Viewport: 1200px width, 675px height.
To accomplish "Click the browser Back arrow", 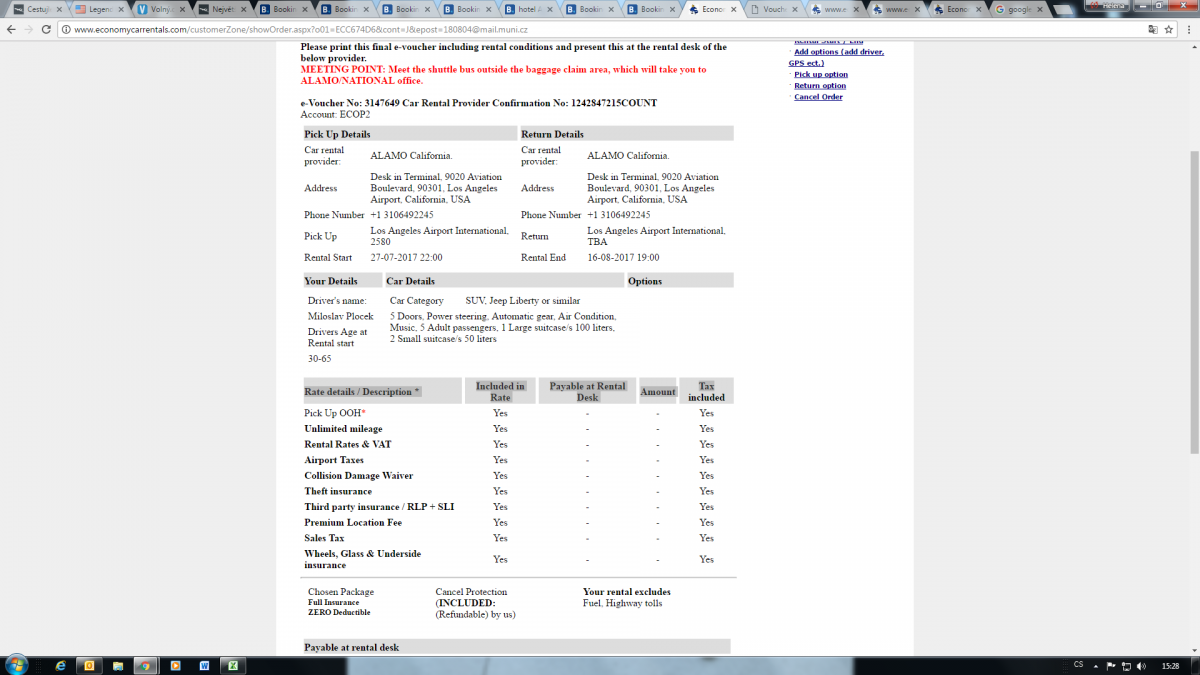I will tap(11, 29).
